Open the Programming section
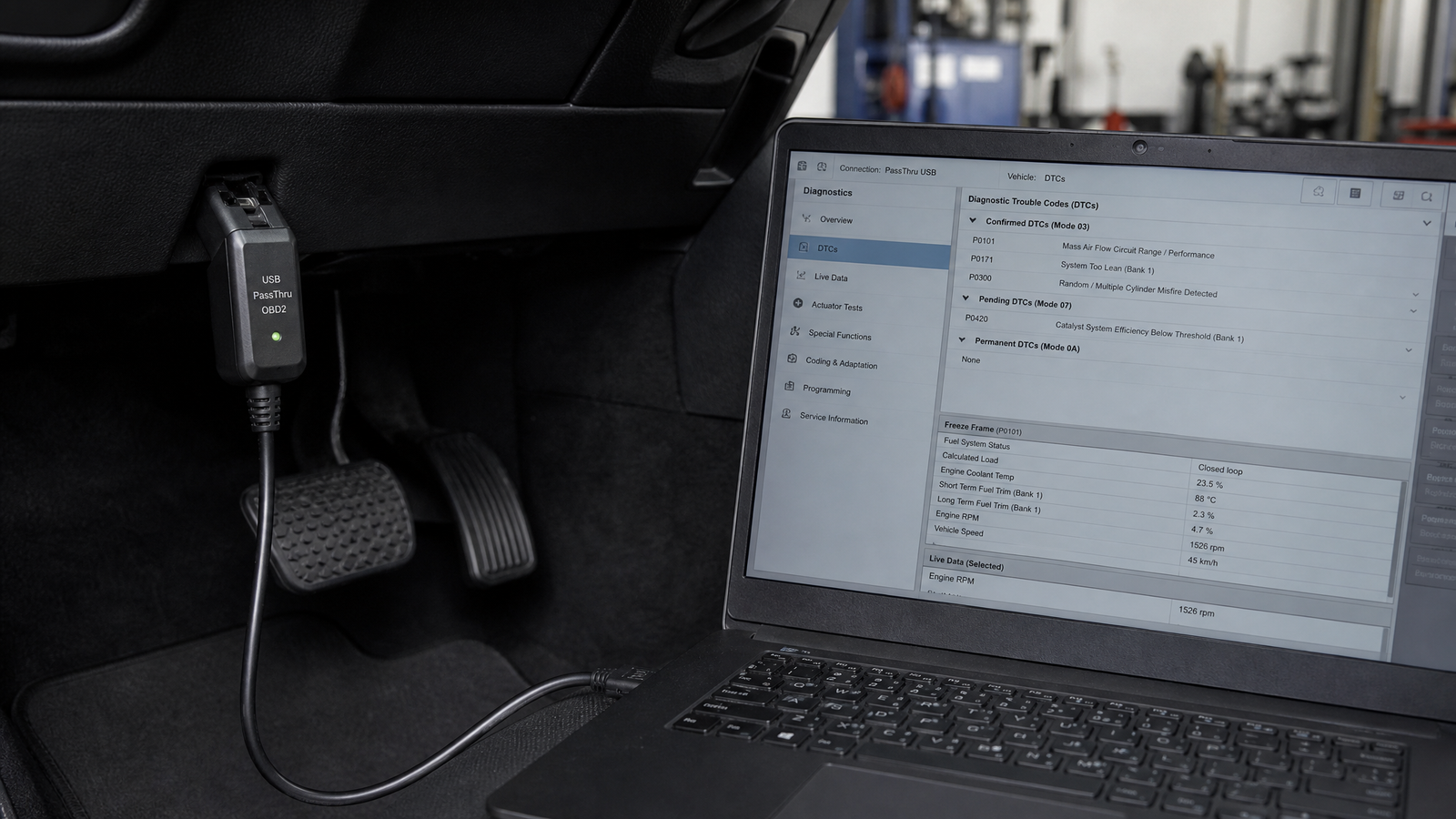The width and height of the screenshot is (1456, 819). (x=826, y=389)
